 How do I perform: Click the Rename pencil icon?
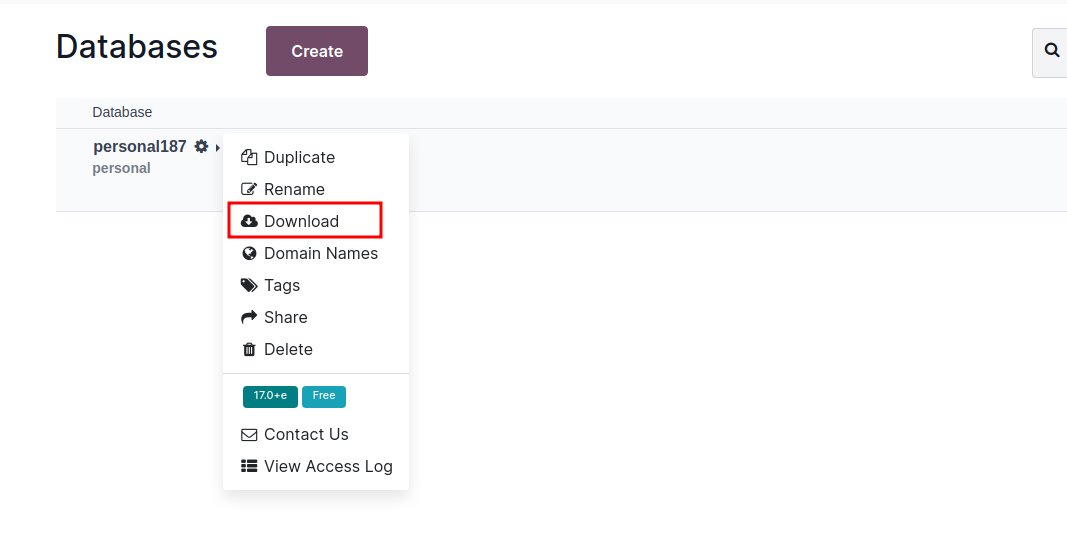[249, 189]
